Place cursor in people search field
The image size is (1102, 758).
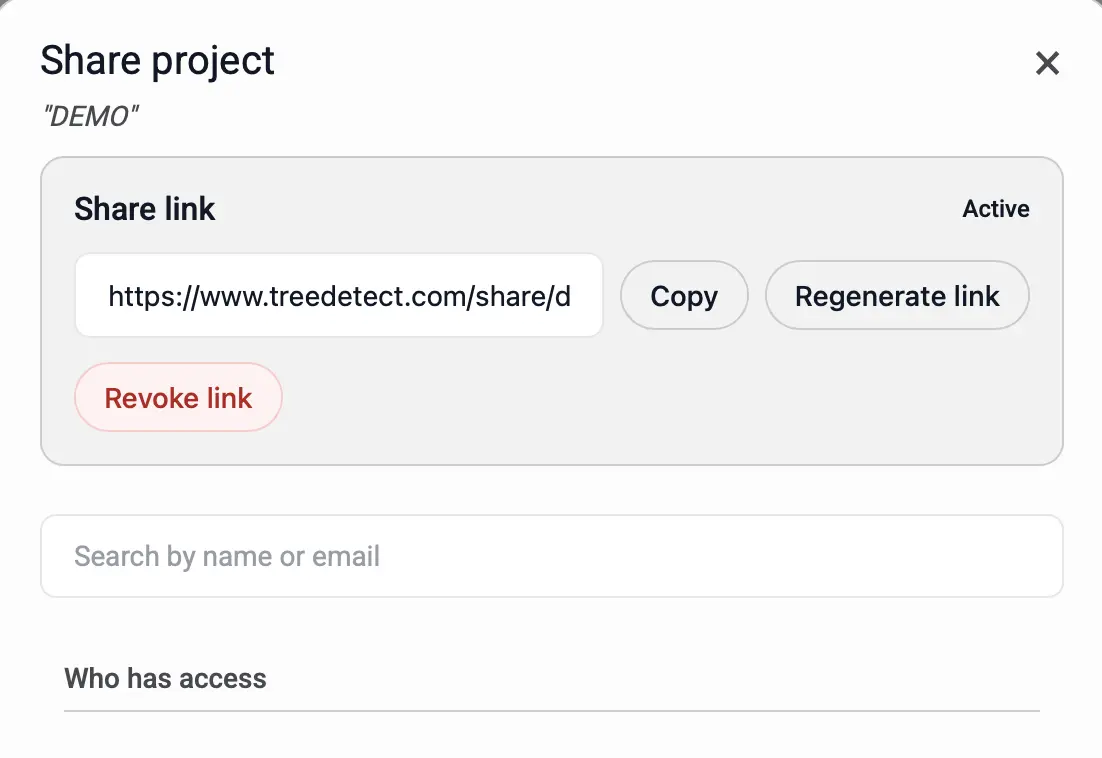(551, 556)
